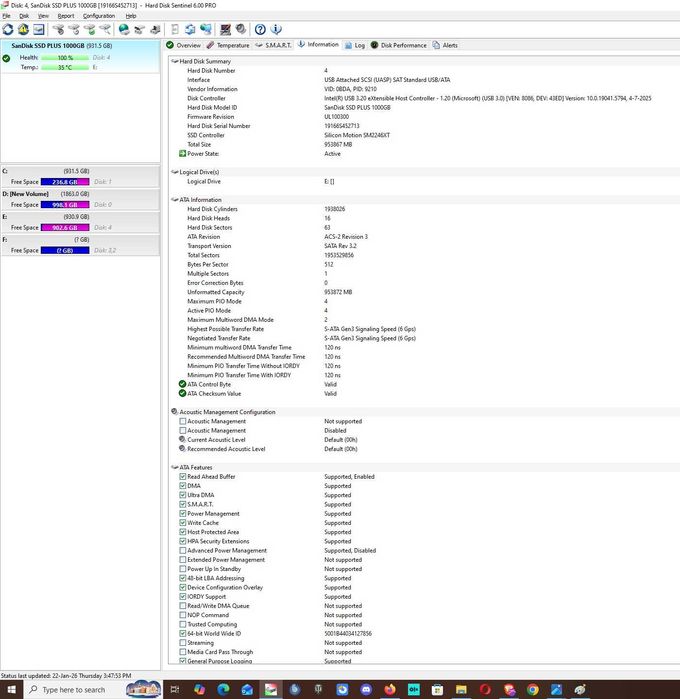
Task: Click the yellow warning alert toolbar icon
Action: tap(23, 29)
